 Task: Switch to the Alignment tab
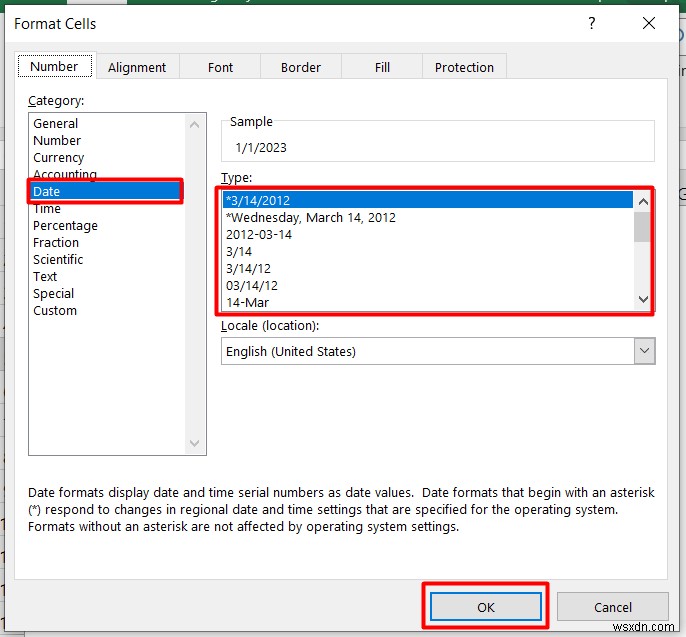point(137,67)
